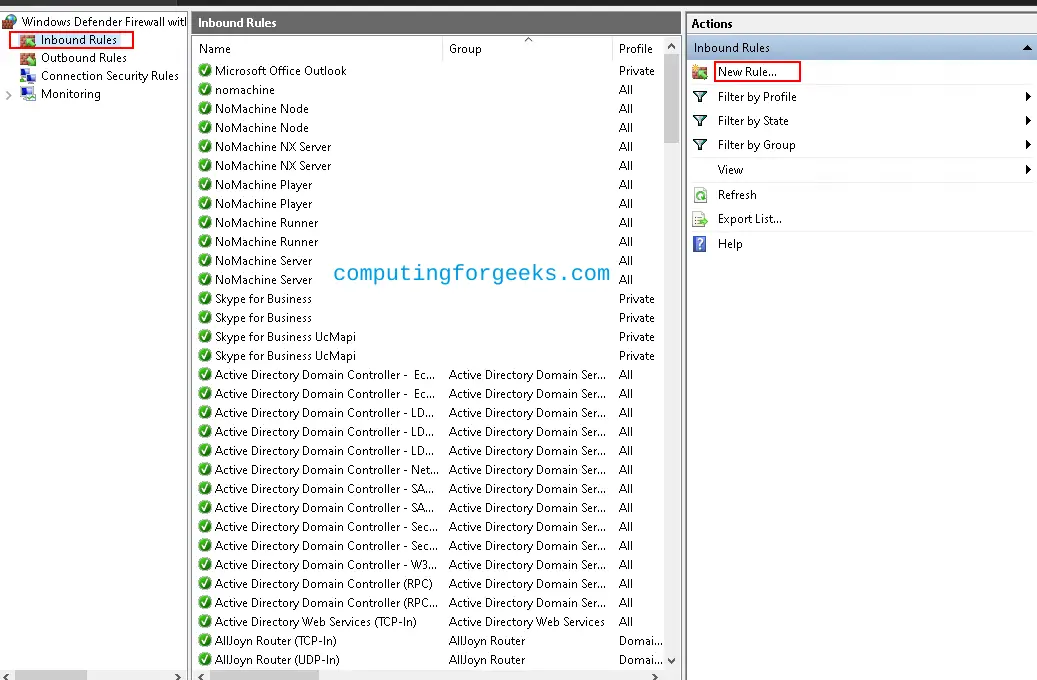1037x680 pixels.
Task: Open the Filter by Group submenu arrow
Action: [x=1027, y=145]
